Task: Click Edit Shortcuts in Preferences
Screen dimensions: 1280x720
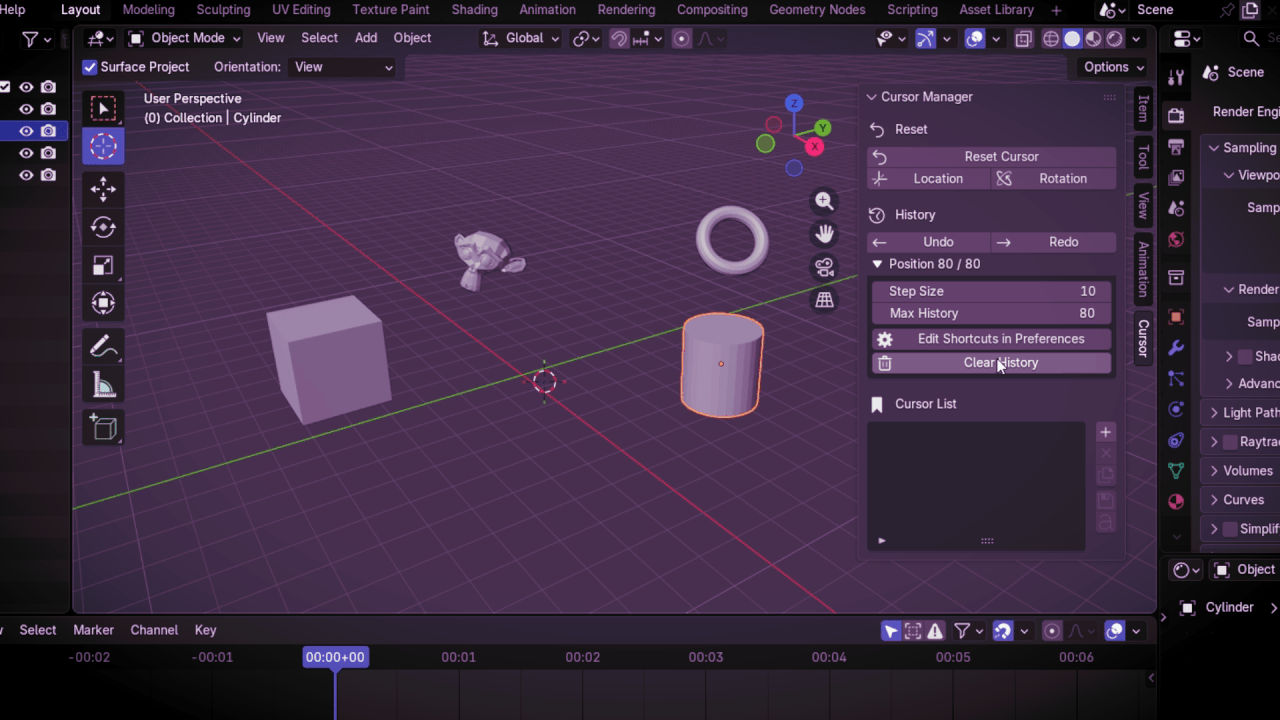Action: tap(991, 339)
